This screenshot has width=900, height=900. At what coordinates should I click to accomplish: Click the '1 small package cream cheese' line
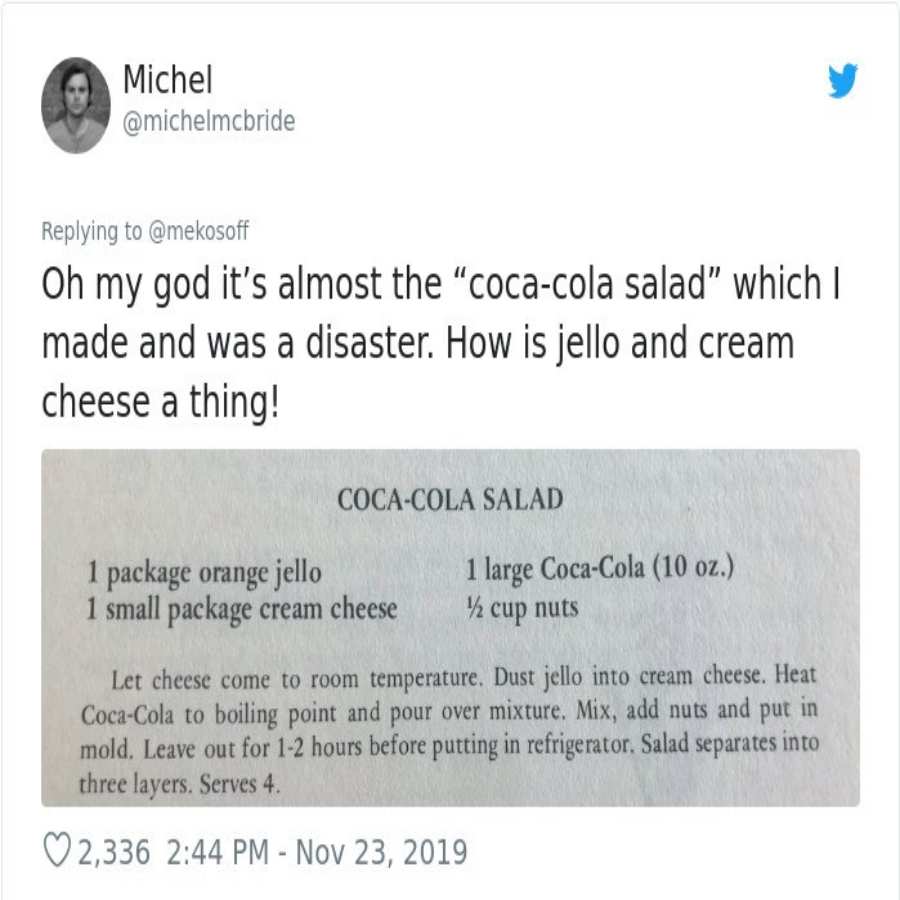click(x=242, y=610)
